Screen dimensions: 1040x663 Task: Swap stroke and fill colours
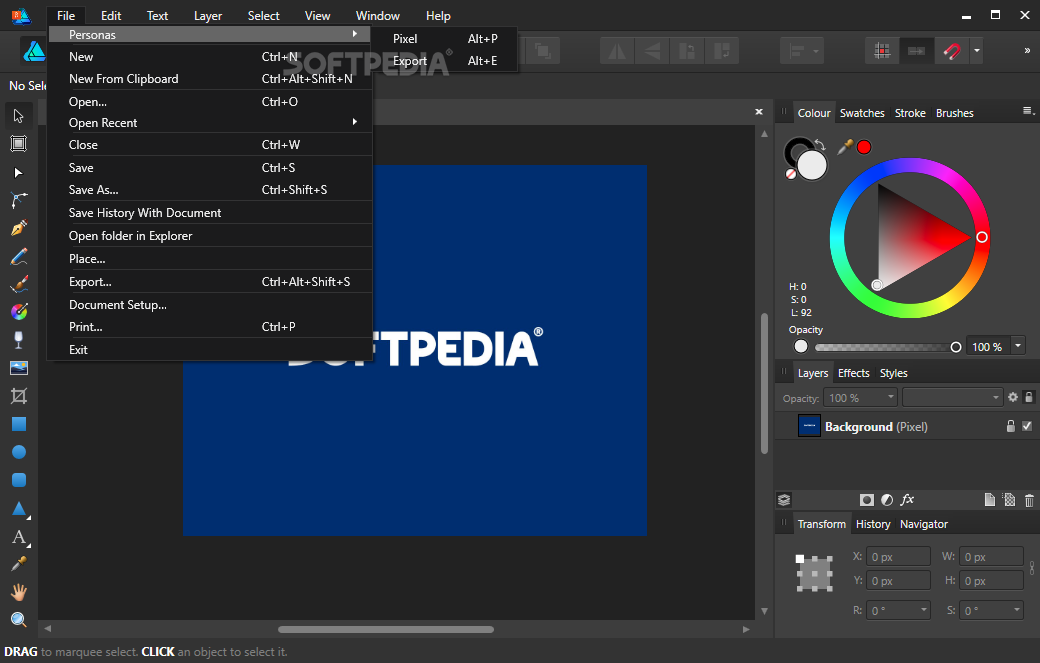(x=820, y=145)
